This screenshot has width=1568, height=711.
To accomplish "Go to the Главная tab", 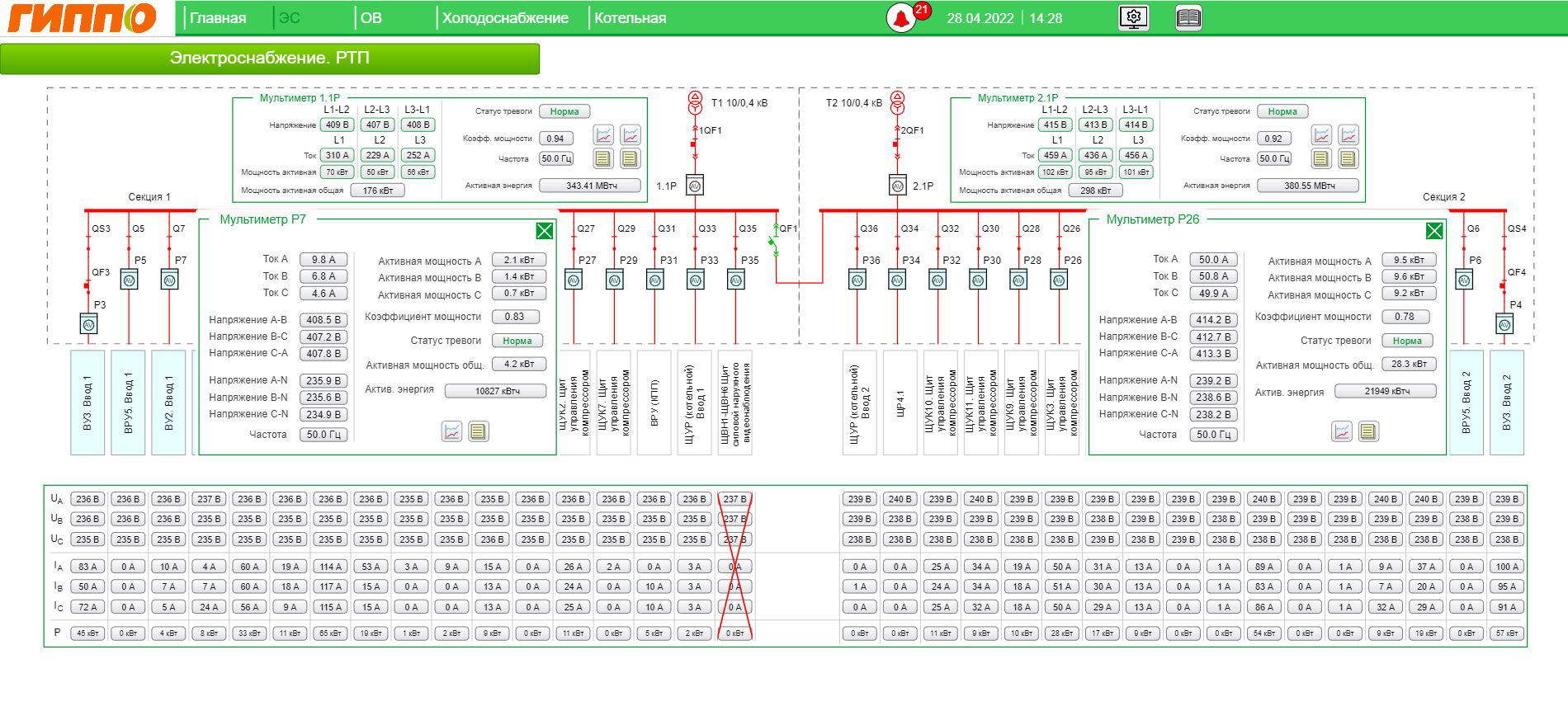I will 218,18.
